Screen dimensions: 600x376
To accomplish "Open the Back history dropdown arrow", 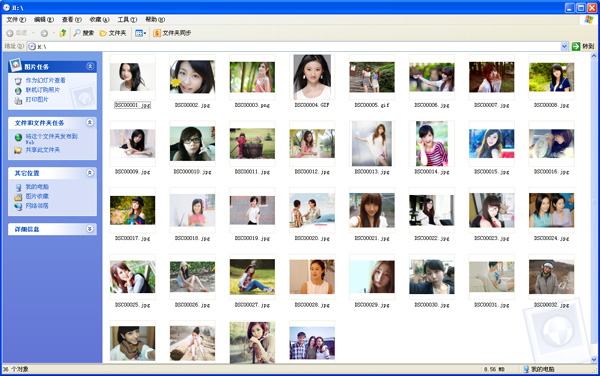I will 33,33.
